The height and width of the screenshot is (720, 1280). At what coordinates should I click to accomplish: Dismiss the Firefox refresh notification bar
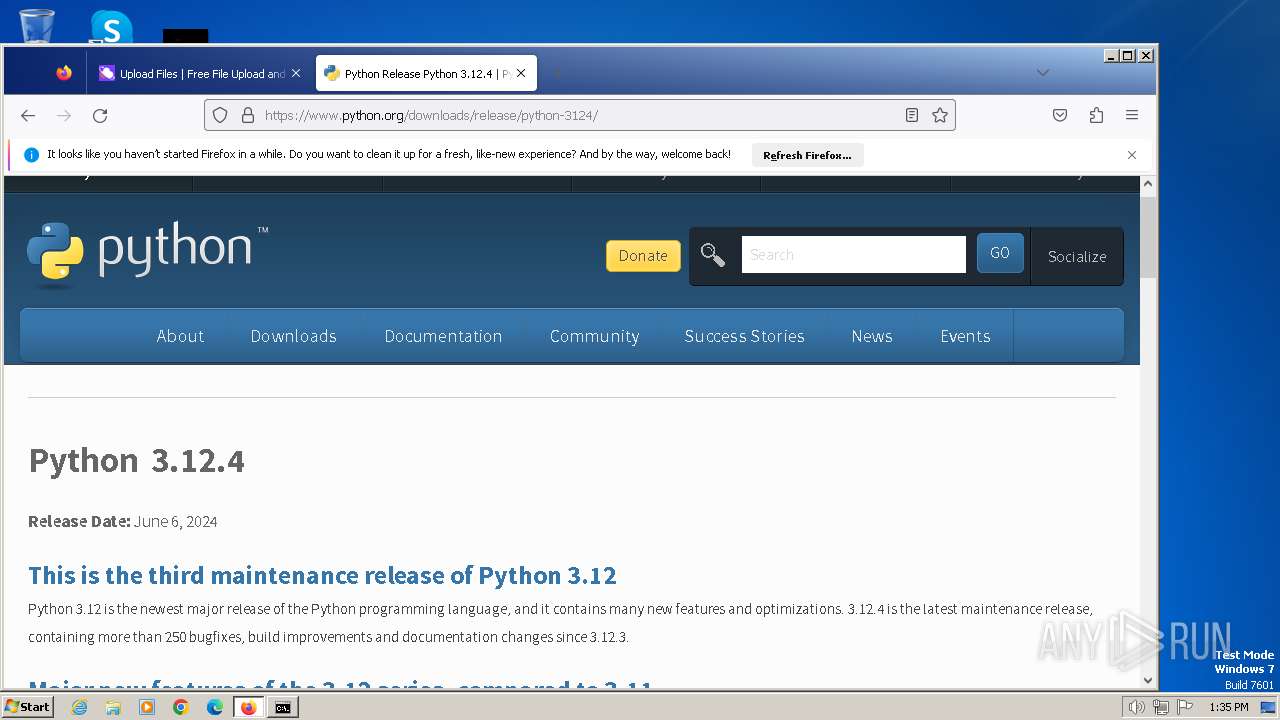pyautogui.click(x=1132, y=155)
